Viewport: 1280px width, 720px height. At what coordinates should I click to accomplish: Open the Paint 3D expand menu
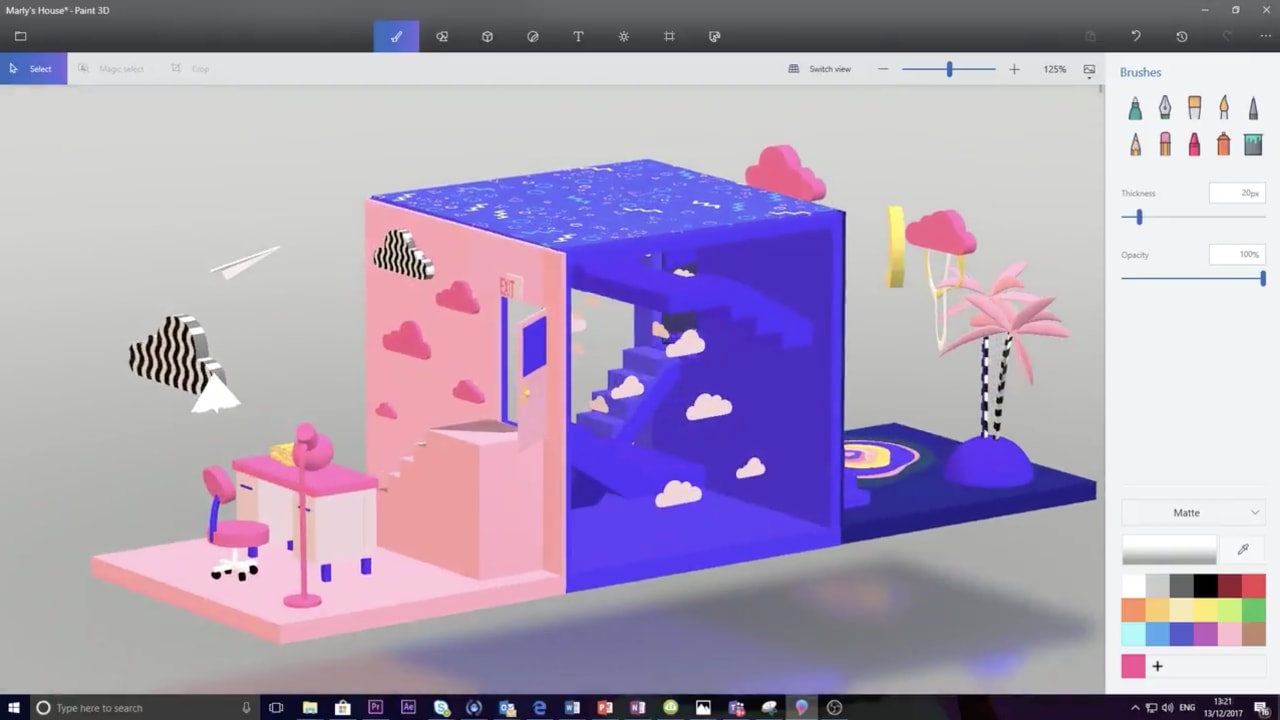click(x=20, y=36)
